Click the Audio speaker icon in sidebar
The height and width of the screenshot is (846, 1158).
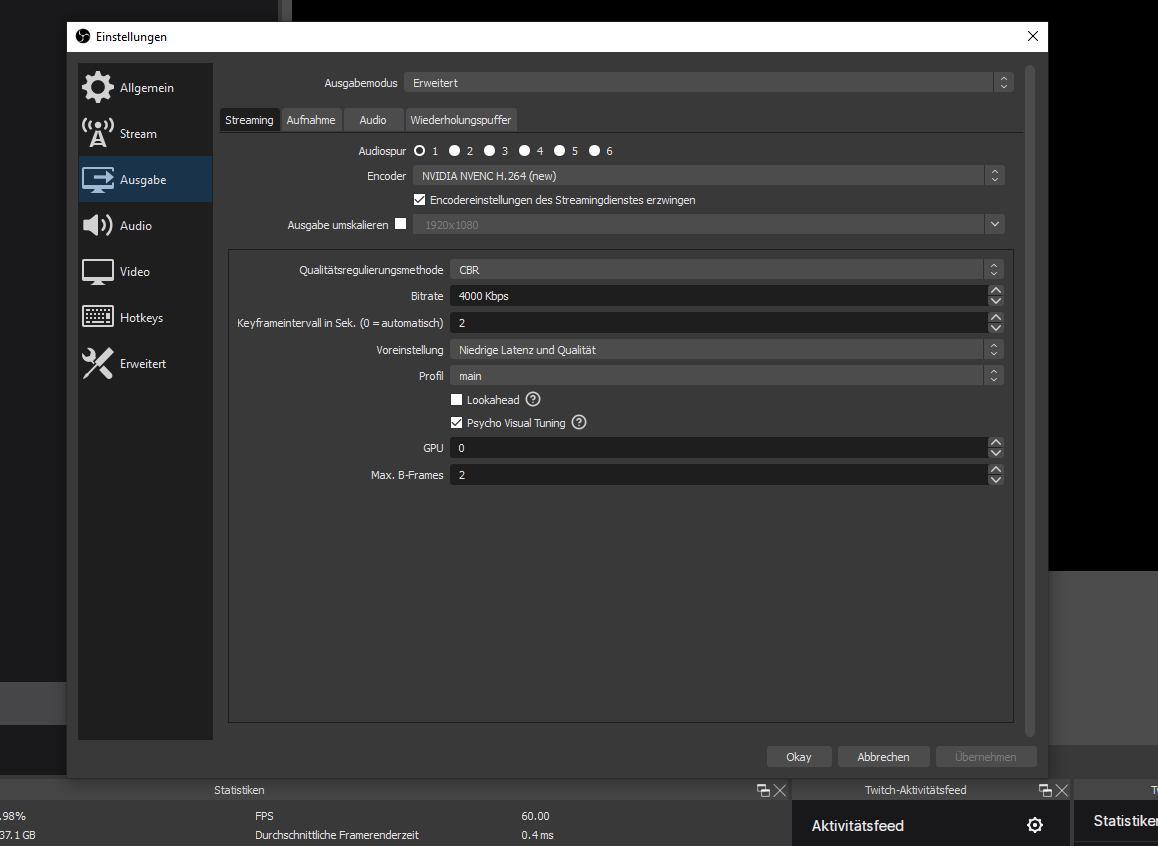98,226
